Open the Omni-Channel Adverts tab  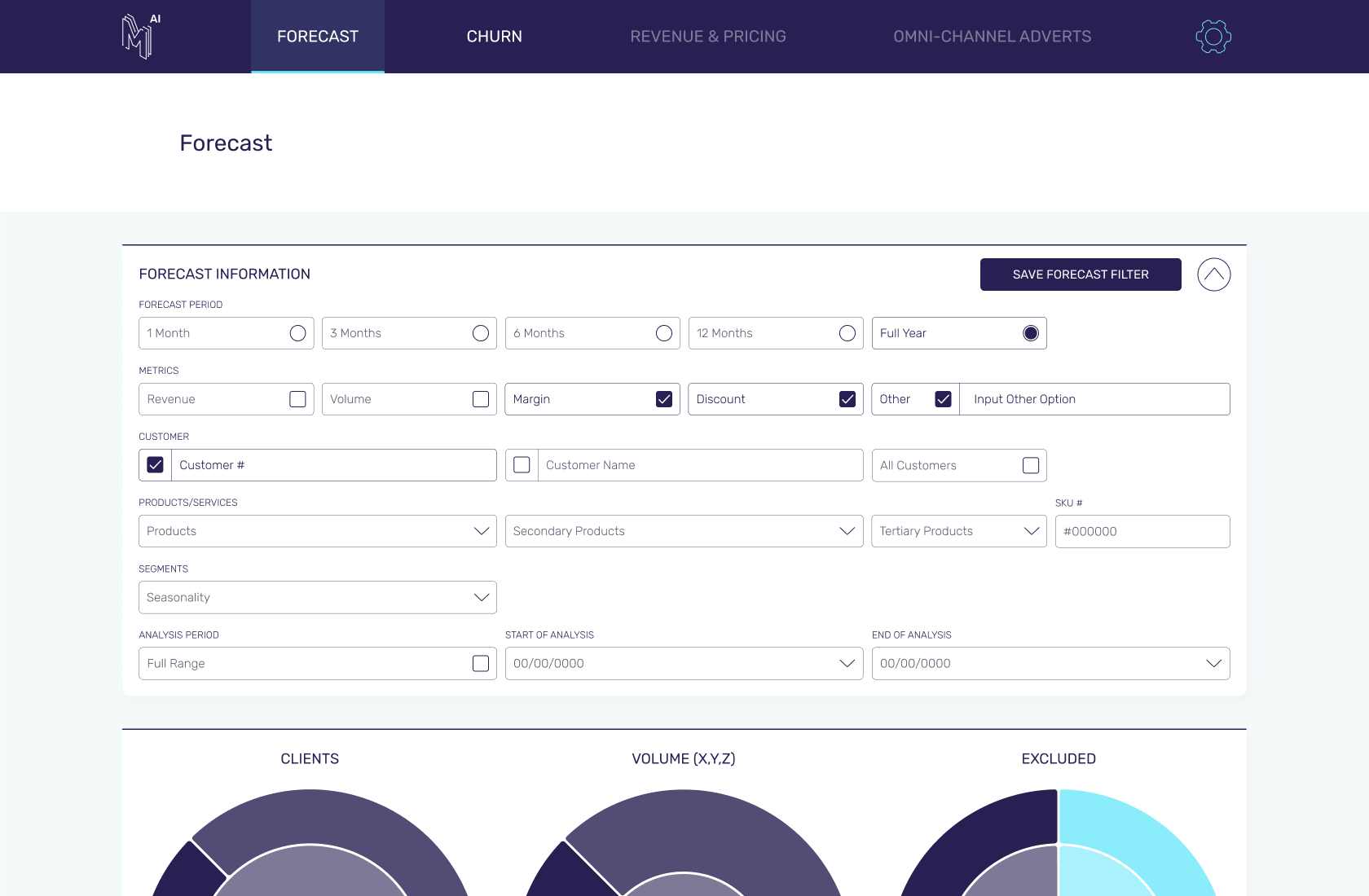[993, 37]
